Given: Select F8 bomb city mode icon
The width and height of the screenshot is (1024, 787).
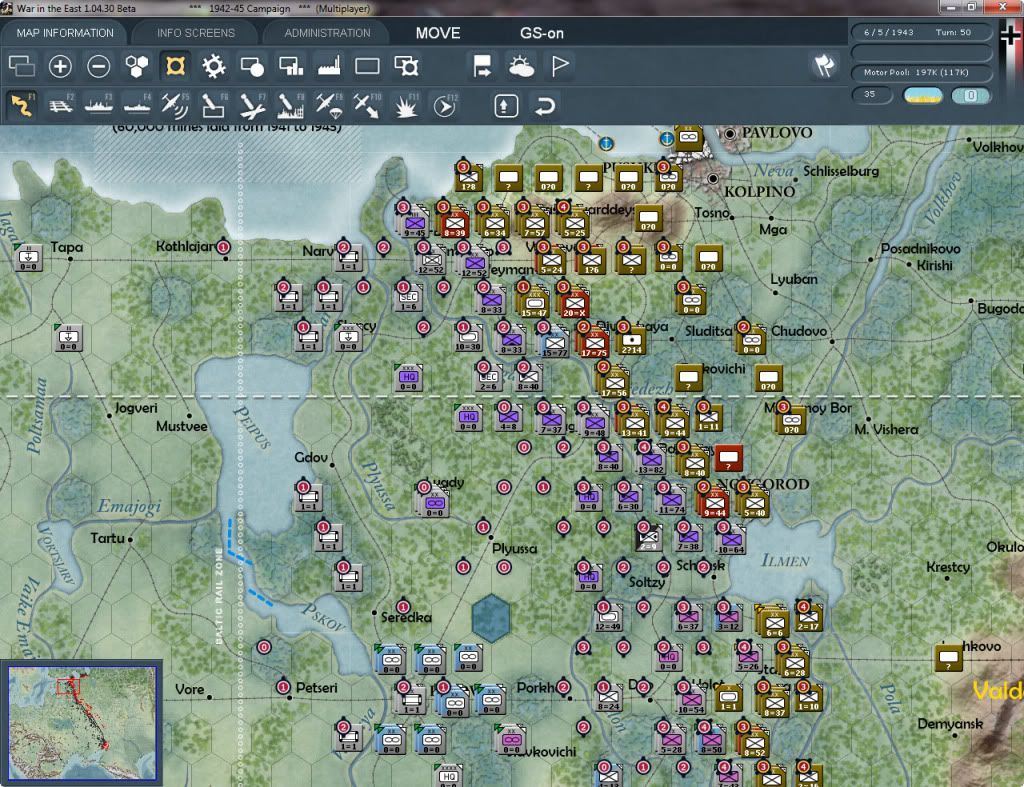Looking at the screenshot, I should (291, 105).
